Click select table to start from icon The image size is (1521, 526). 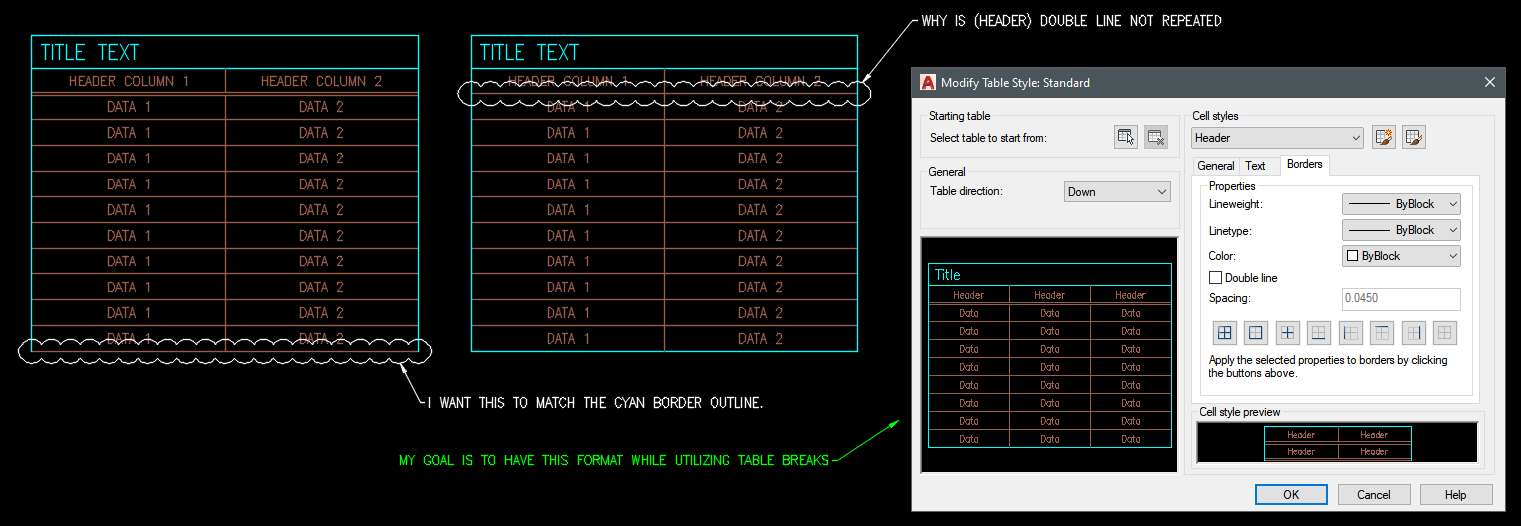pyautogui.click(x=1126, y=138)
